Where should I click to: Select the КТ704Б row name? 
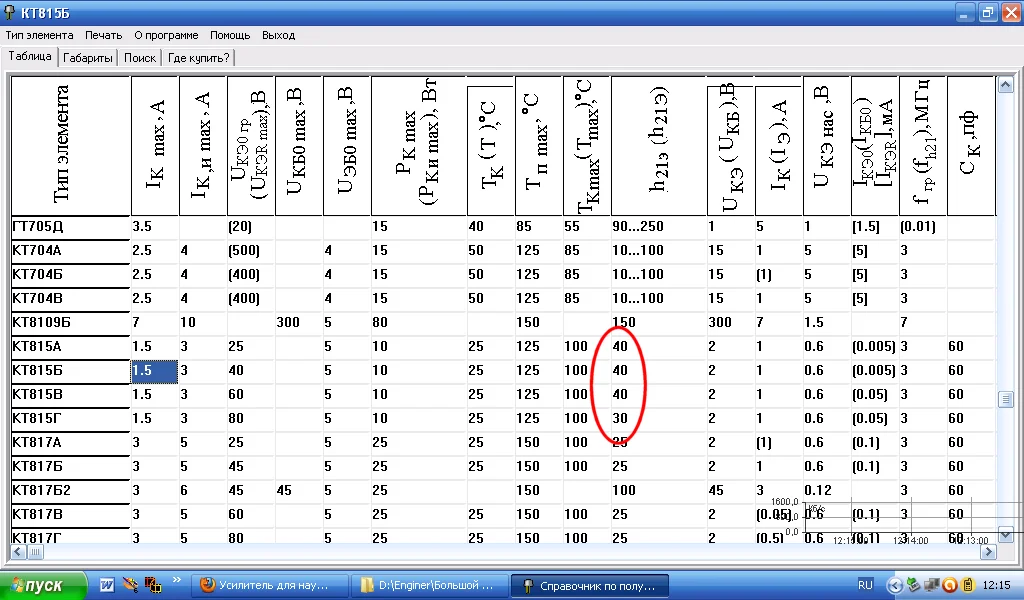tap(71, 275)
